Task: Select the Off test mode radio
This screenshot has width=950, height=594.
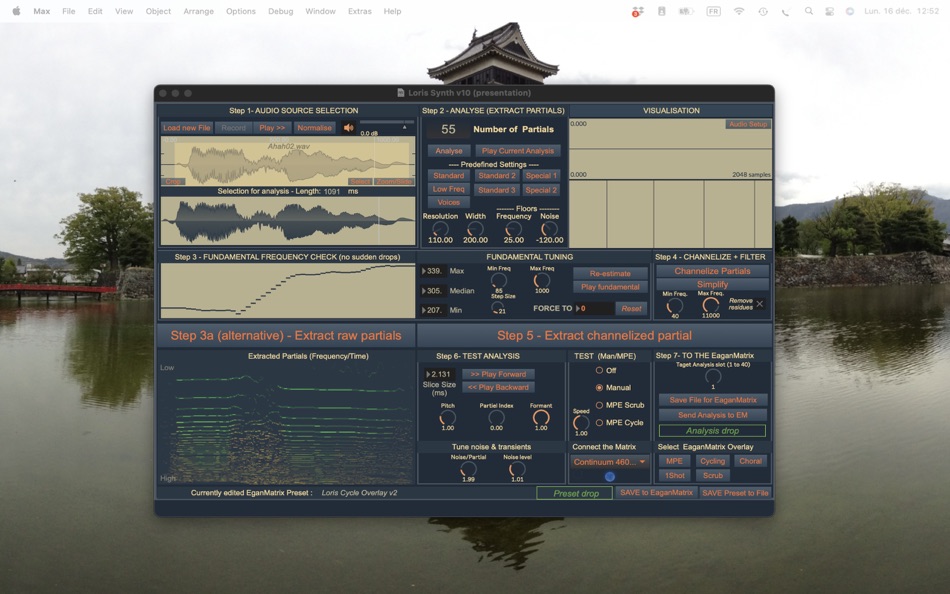Action: [x=599, y=370]
